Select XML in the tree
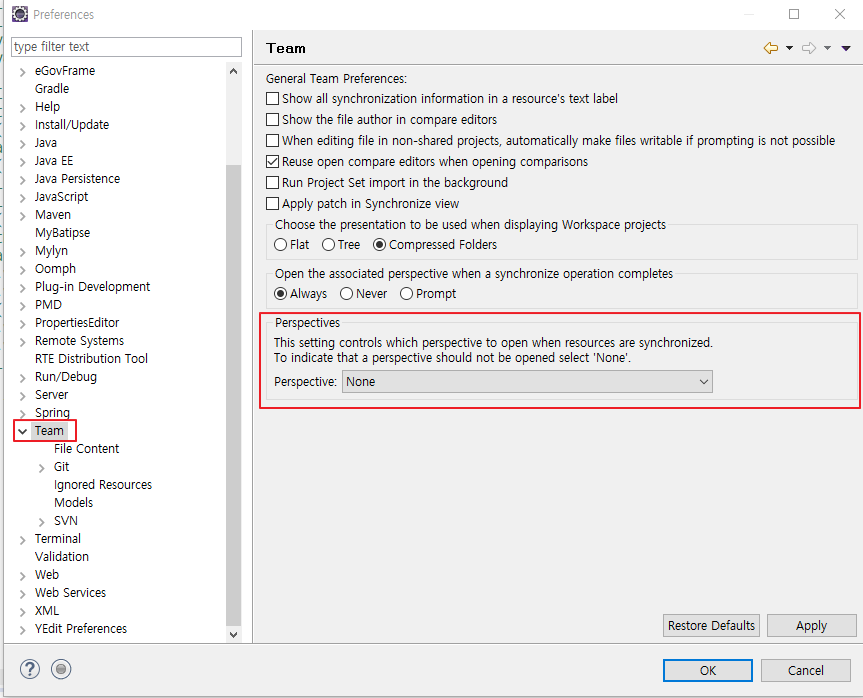Viewport: 863px width, 698px height. [47, 611]
